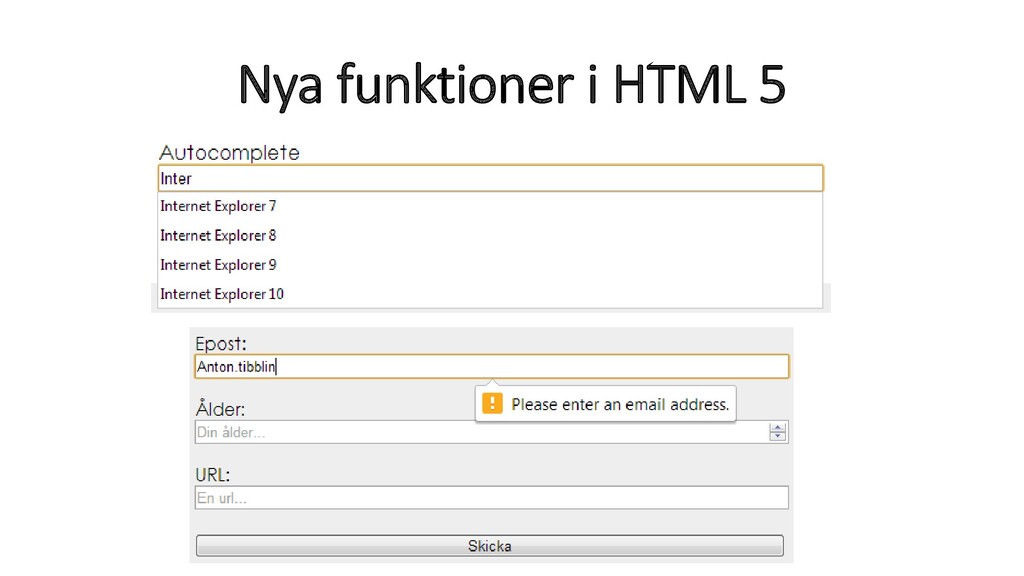Click the Epost label
This screenshot has width=1024, height=576.
point(221,344)
